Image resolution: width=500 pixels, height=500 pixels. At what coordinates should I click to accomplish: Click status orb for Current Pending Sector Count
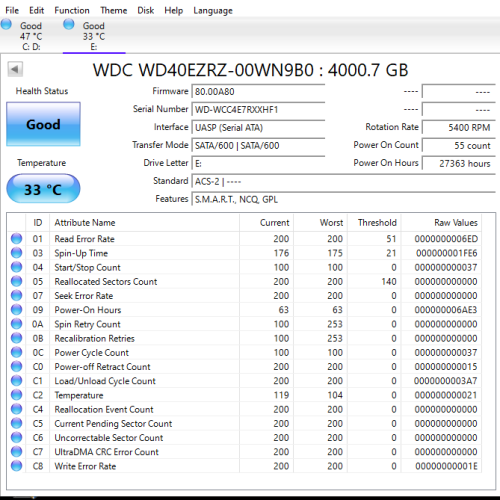click(x=16, y=423)
